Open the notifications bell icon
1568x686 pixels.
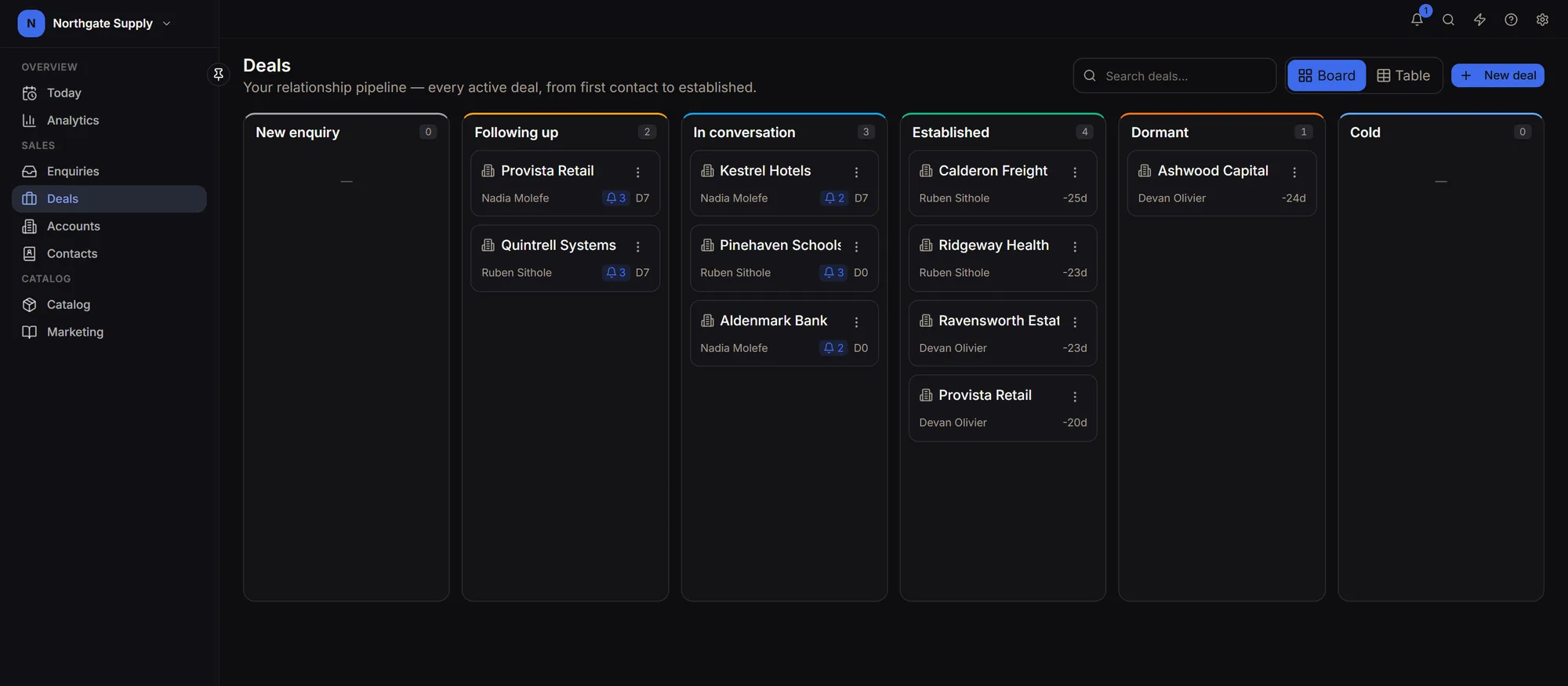1417,20
